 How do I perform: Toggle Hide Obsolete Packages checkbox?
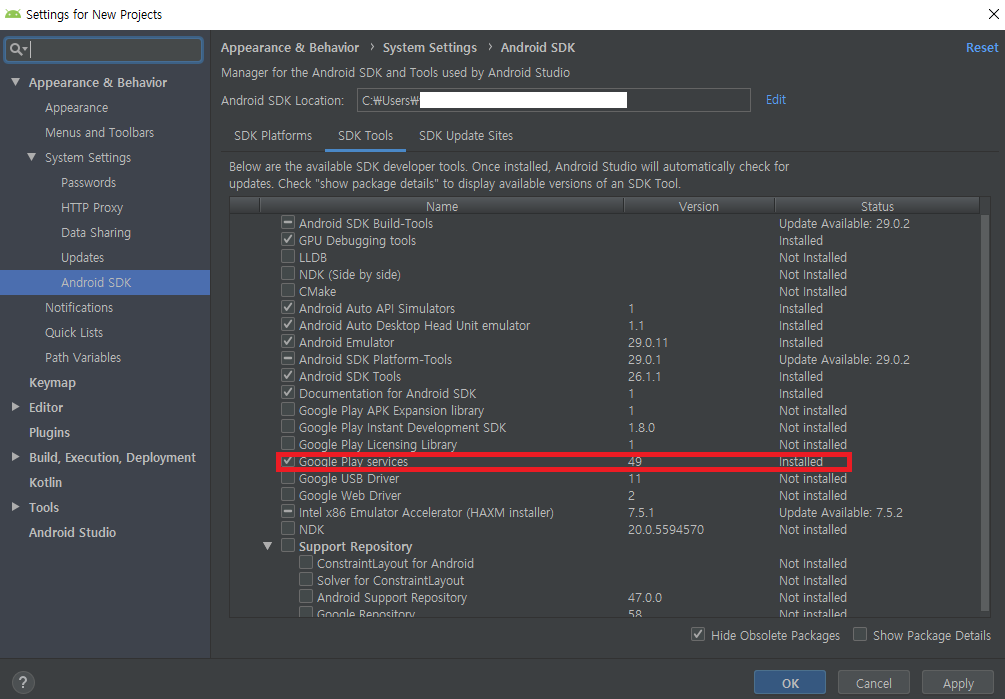698,634
